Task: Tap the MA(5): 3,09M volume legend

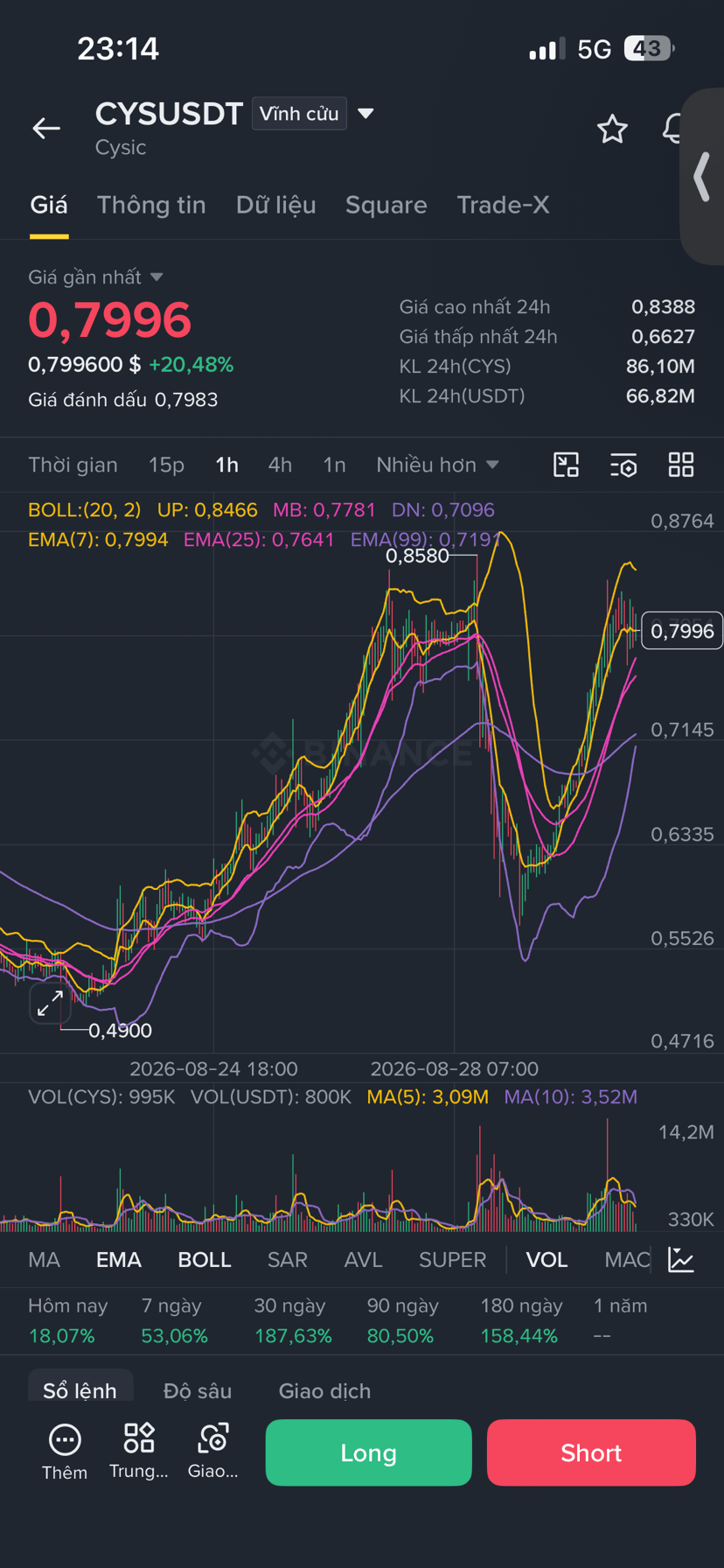Action: [x=428, y=1097]
